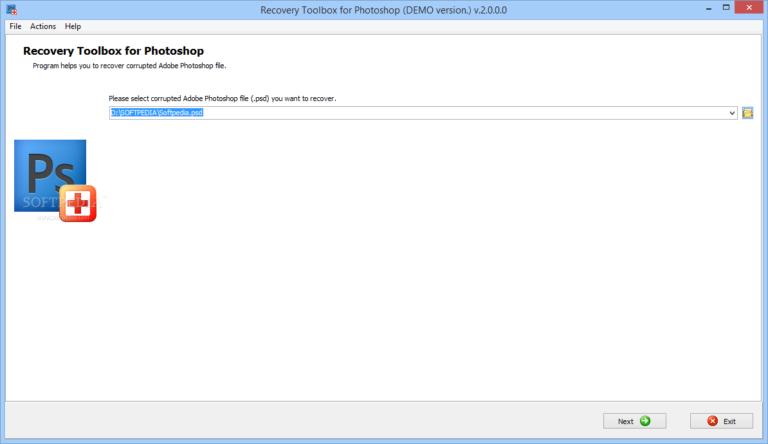Click the Photoshop Ps logo image
Screen dimensions: 768x444
point(48,173)
